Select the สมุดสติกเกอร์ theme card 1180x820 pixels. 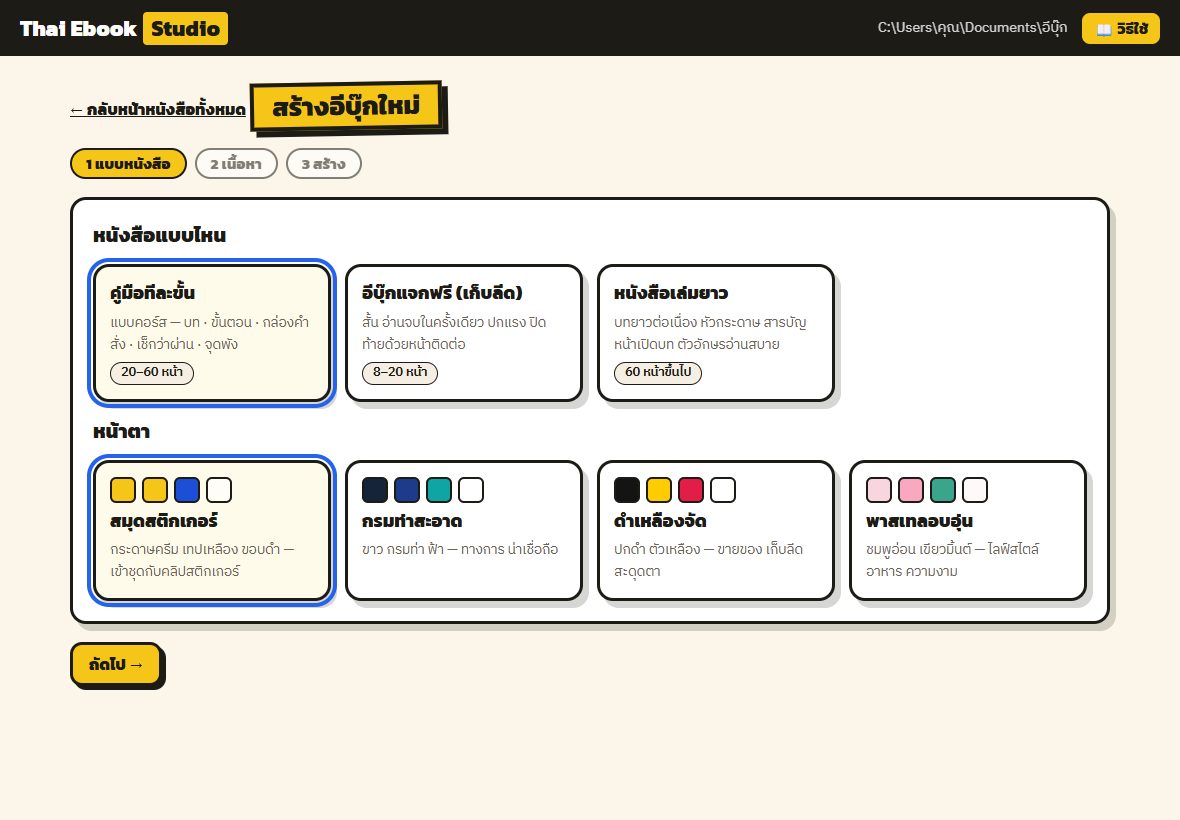point(211,530)
